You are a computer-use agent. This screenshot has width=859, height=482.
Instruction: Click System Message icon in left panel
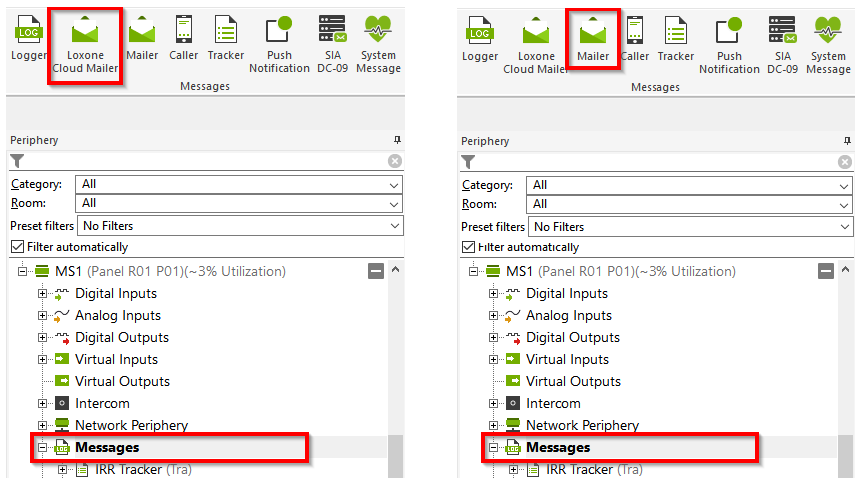click(x=378, y=45)
